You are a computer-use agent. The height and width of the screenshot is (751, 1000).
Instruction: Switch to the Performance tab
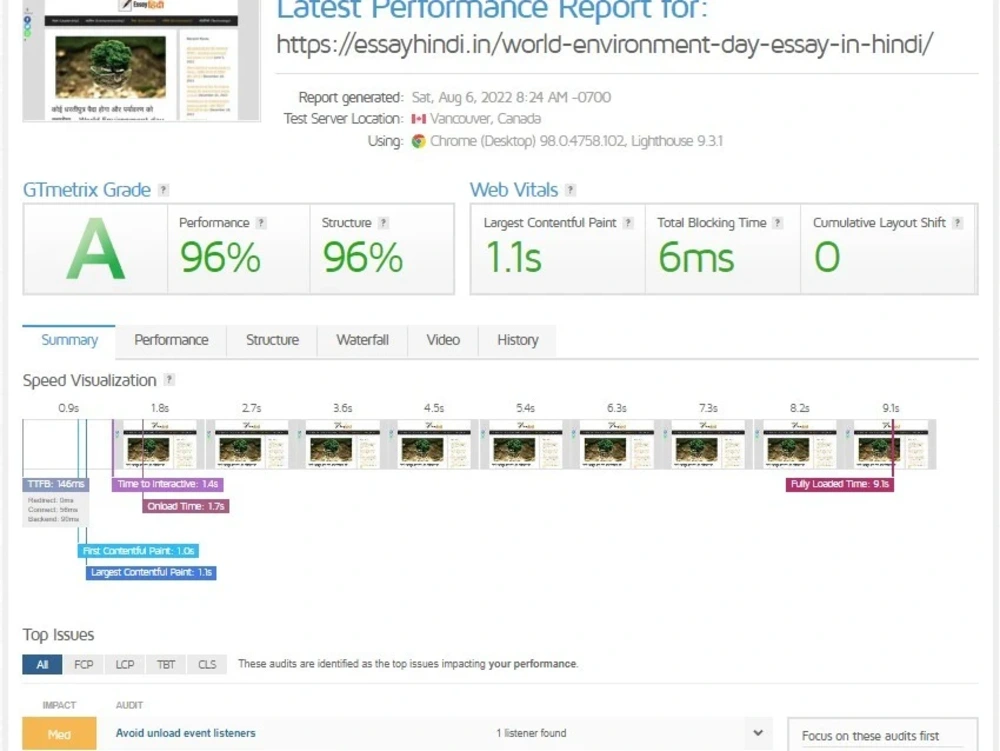[x=171, y=341]
